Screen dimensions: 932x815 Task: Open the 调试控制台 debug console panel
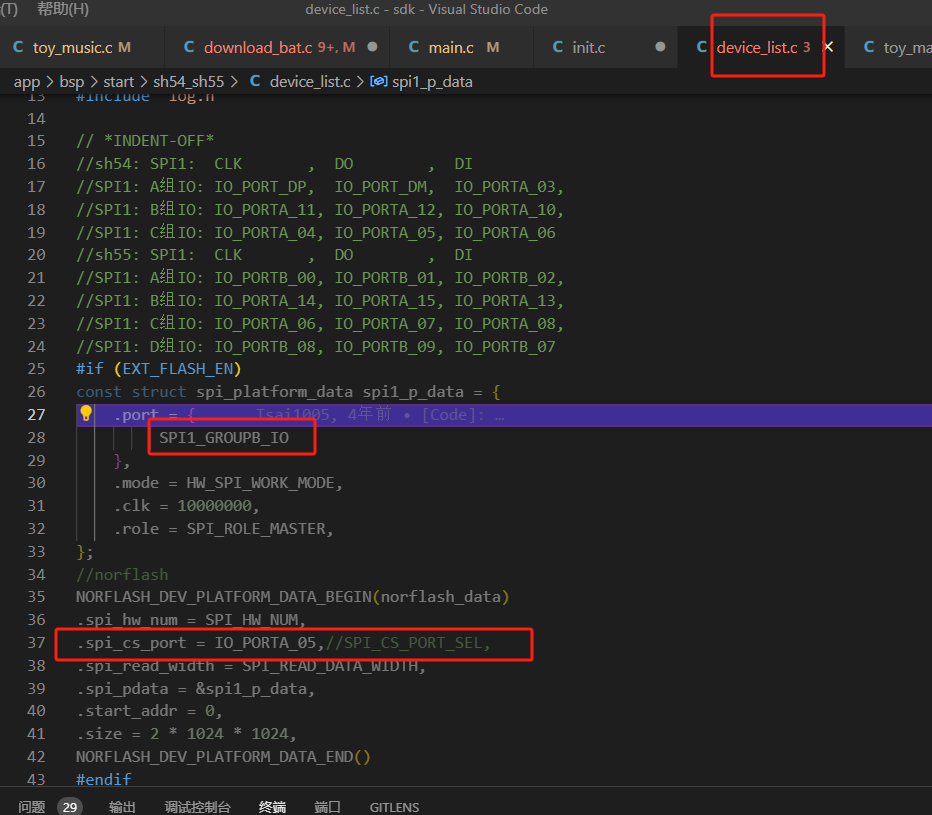pyautogui.click(x=197, y=807)
